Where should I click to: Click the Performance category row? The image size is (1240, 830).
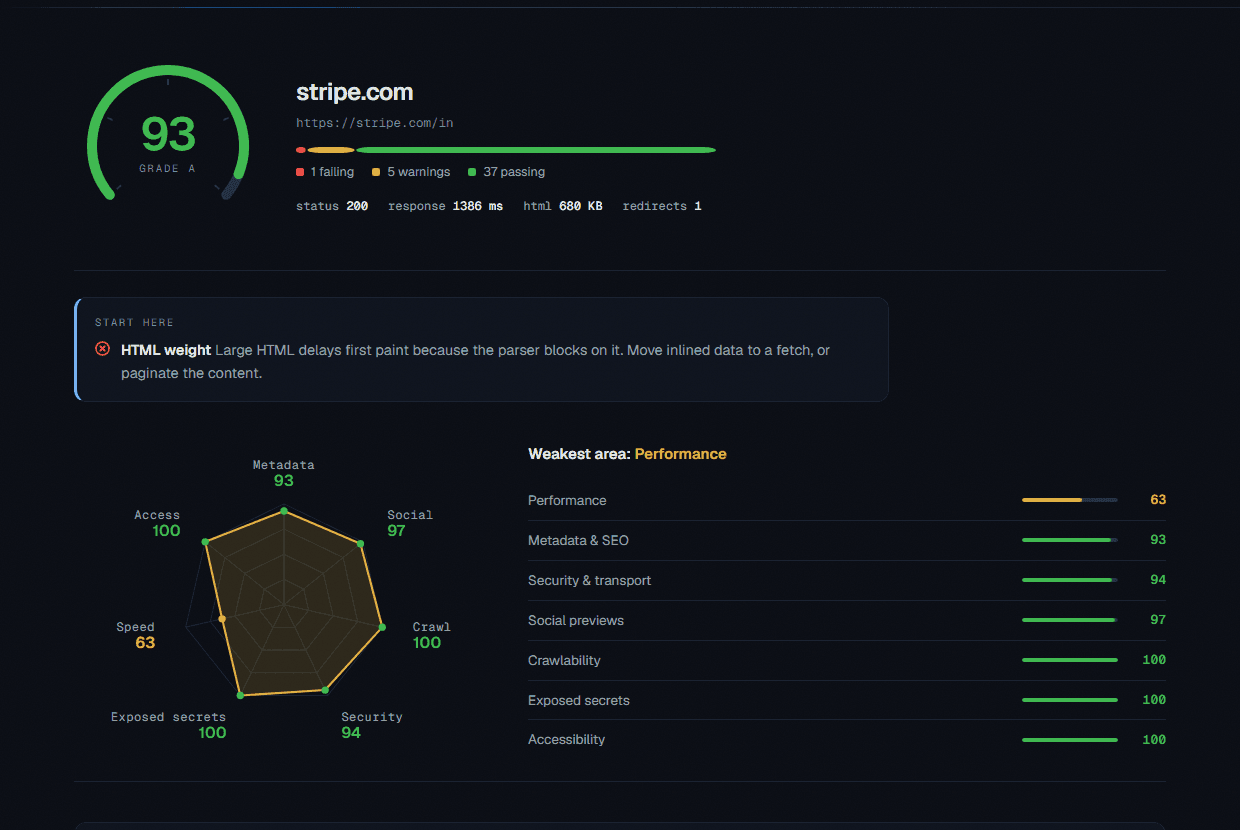[x=847, y=500]
